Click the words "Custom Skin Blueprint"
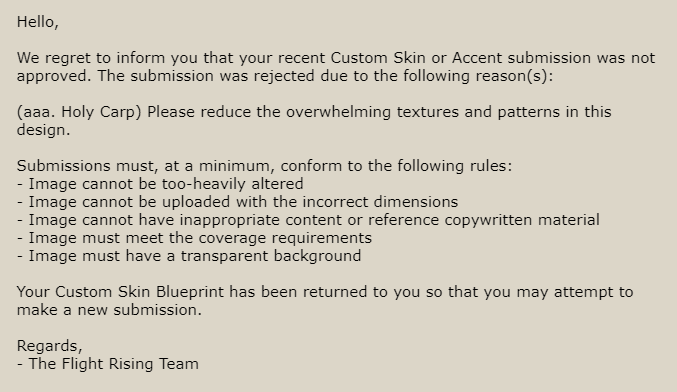 139,292
